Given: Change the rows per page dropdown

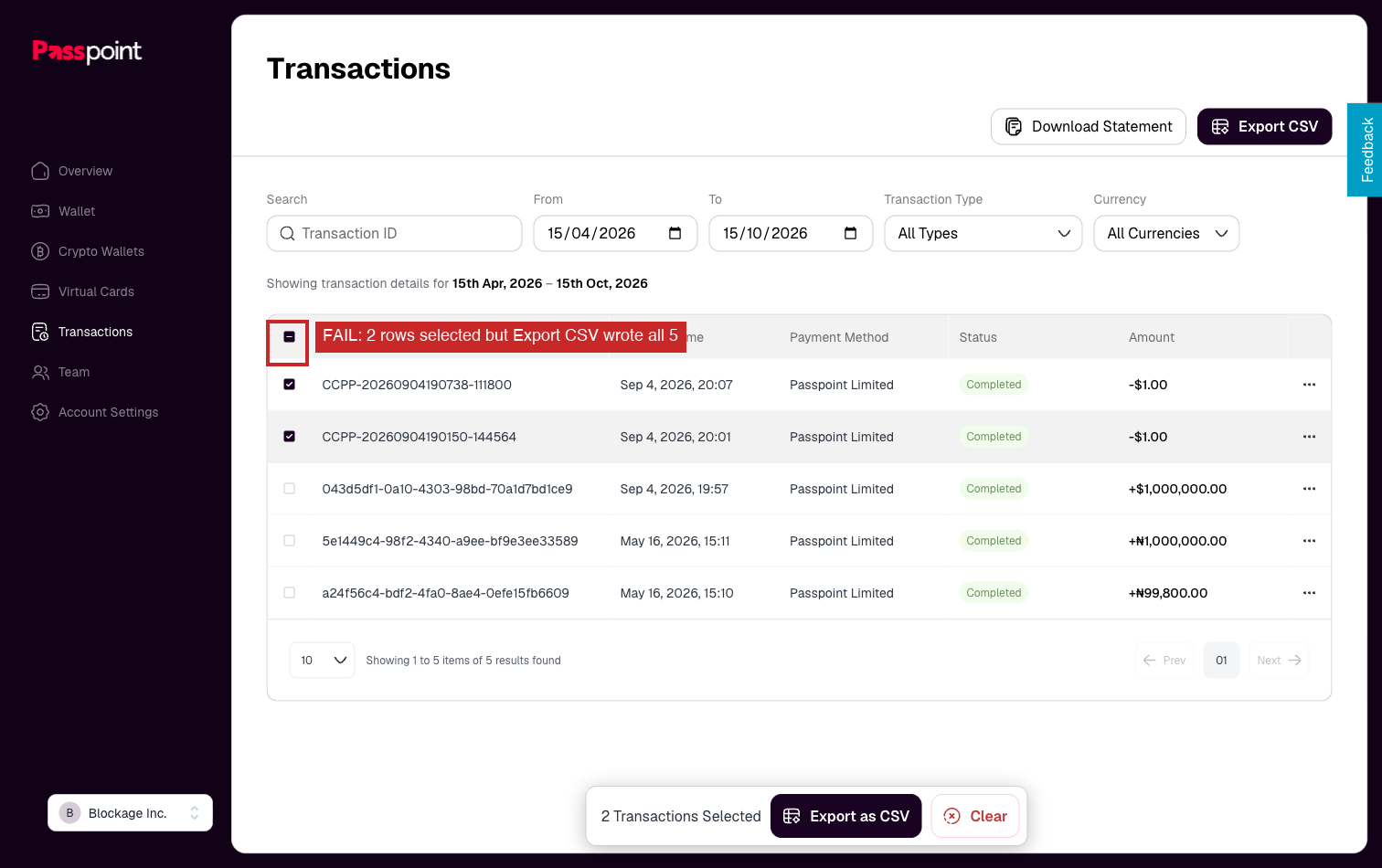Looking at the screenshot, I should [x=322, y=660].
